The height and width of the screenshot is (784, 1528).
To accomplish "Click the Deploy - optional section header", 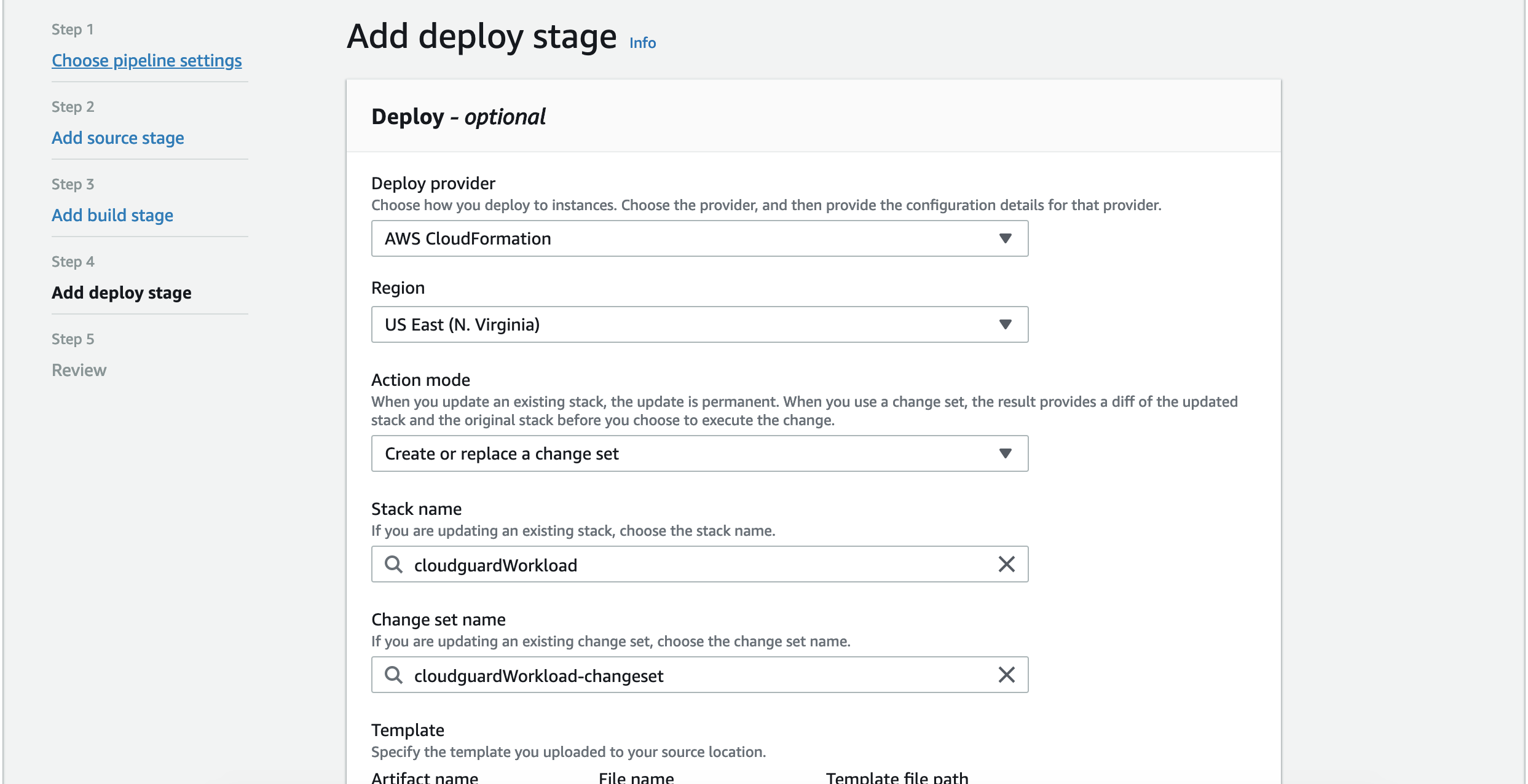I will [458, 117].
